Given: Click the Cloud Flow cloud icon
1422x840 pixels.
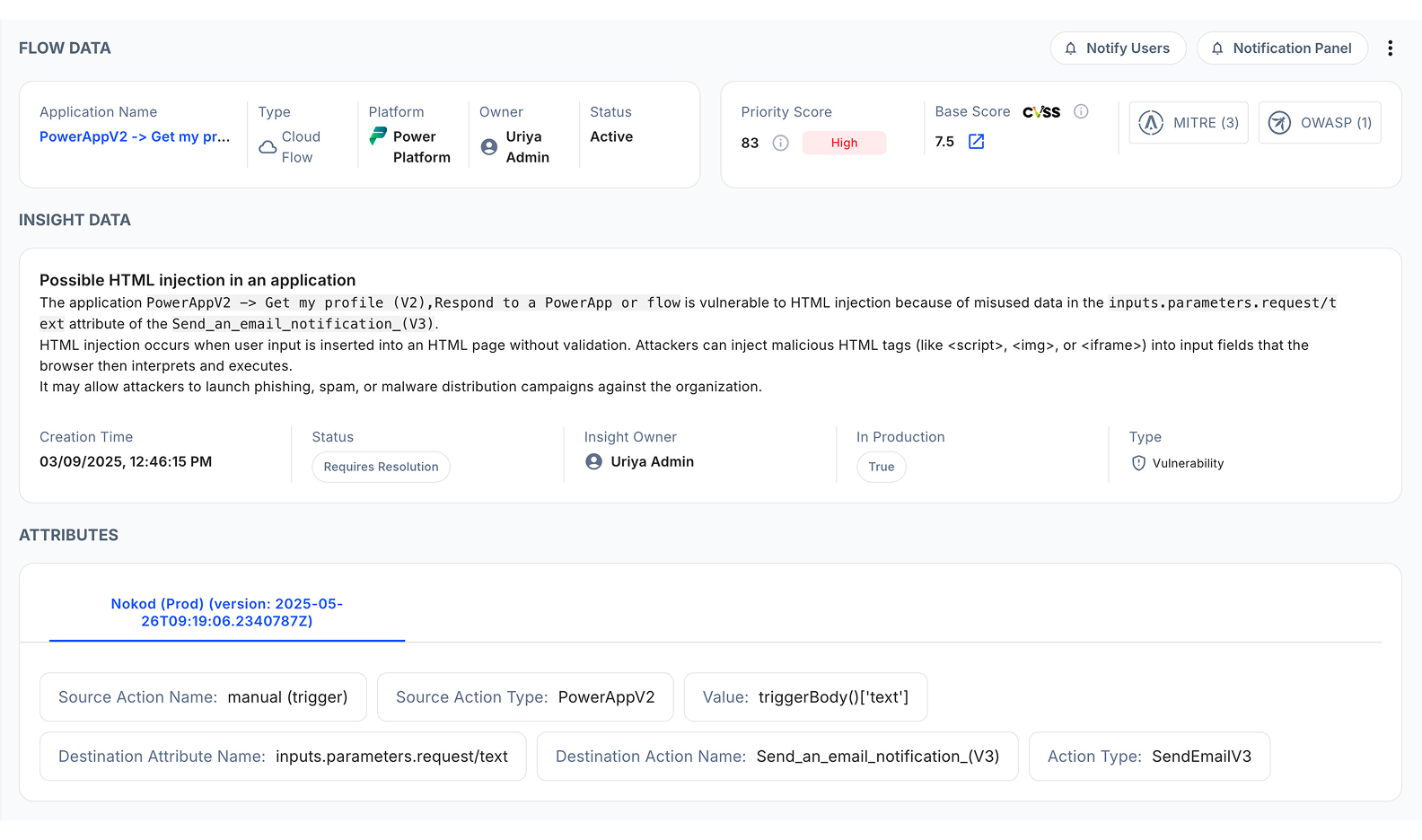Looking at the screenshot, I should (268, 147).
